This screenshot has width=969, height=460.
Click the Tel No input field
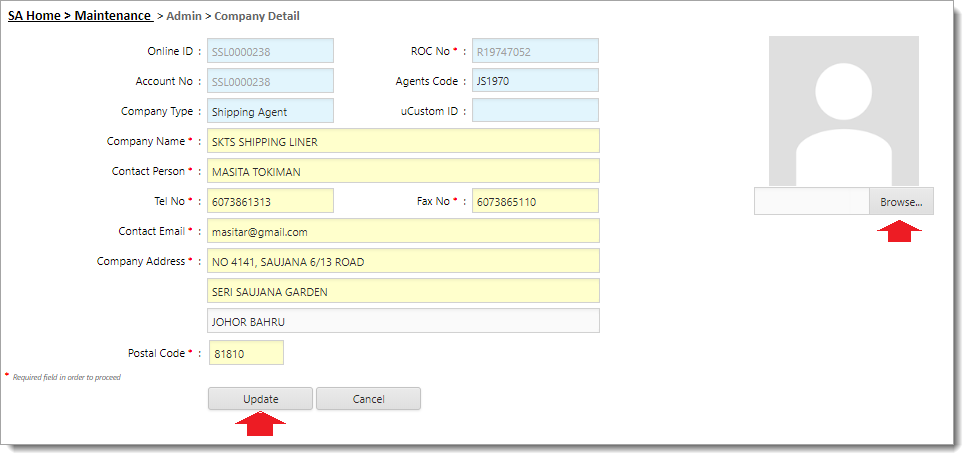coord(270,202)
